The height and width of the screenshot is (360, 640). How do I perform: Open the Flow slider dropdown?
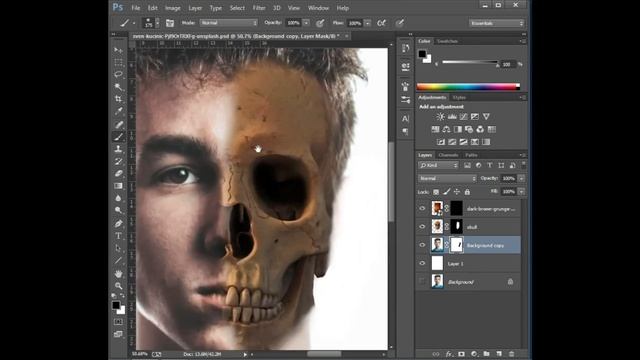point(367,23)
